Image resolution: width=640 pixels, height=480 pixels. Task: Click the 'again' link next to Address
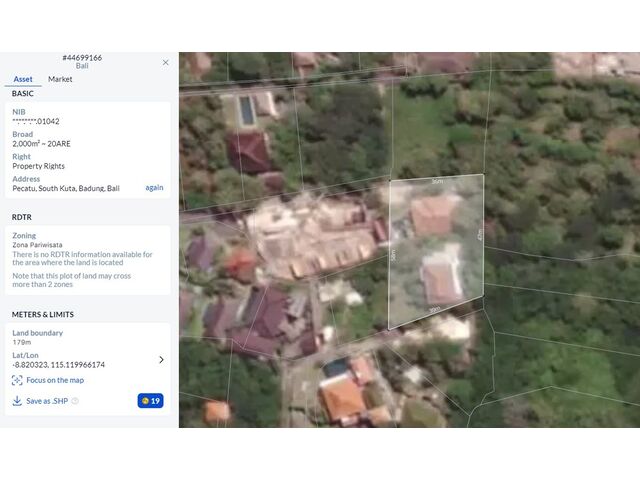pyautogui.click(x=154, y=187)
